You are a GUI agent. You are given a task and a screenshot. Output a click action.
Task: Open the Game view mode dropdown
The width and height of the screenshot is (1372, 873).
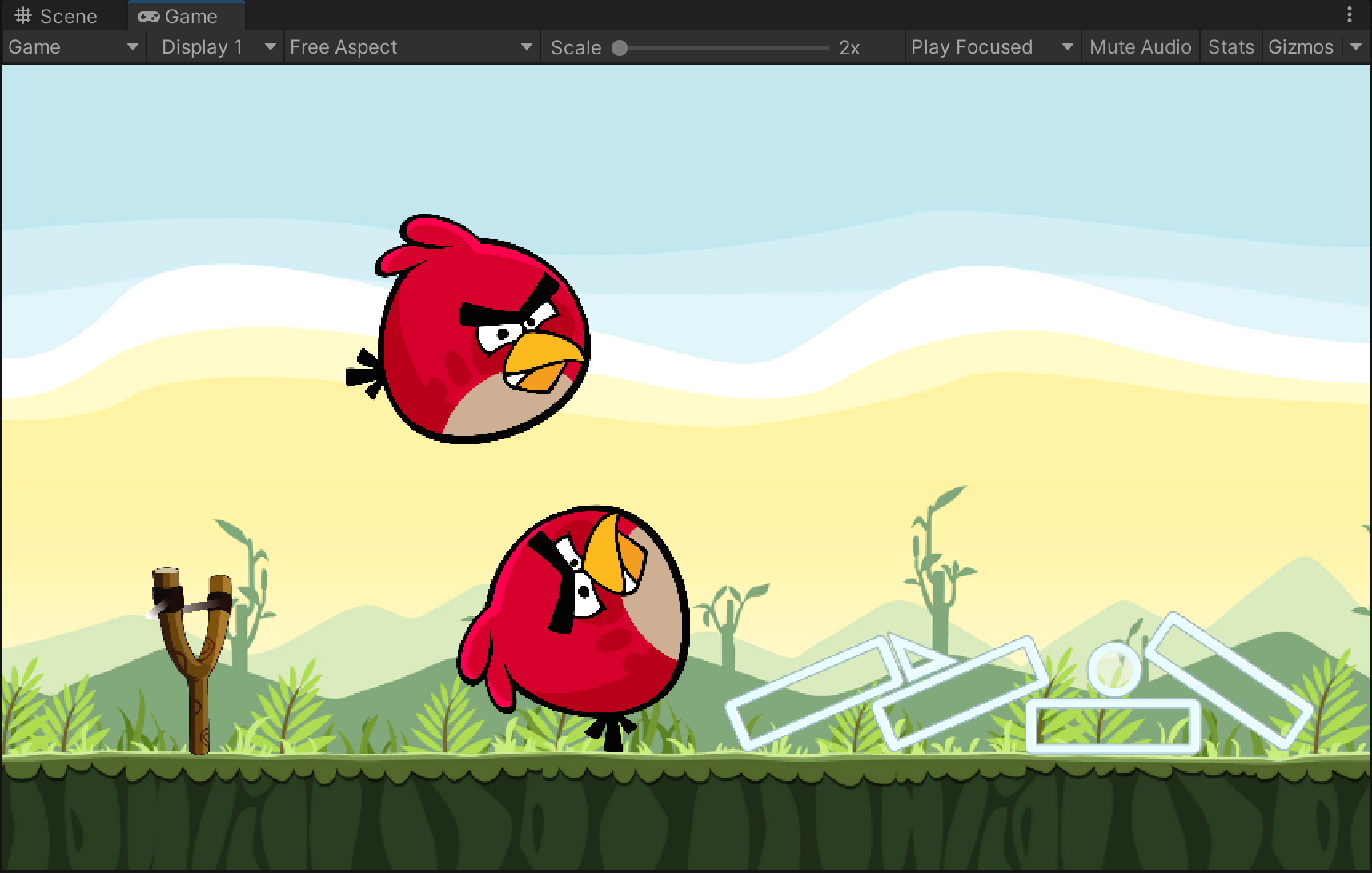74,47
